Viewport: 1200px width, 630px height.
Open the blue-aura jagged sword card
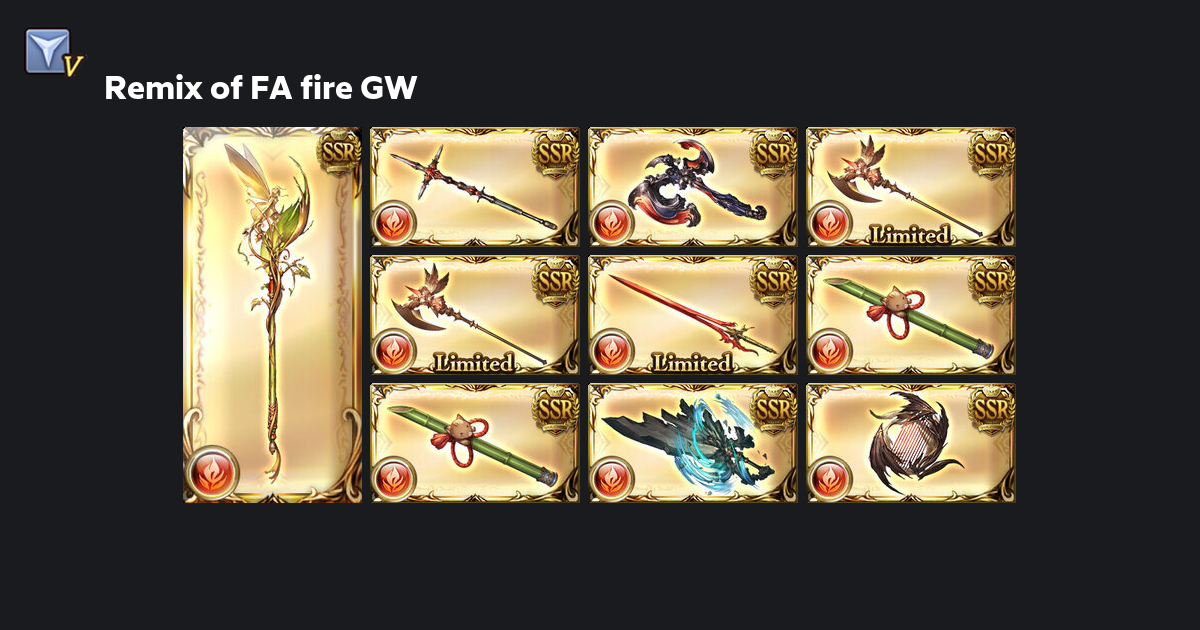point(693,443)
